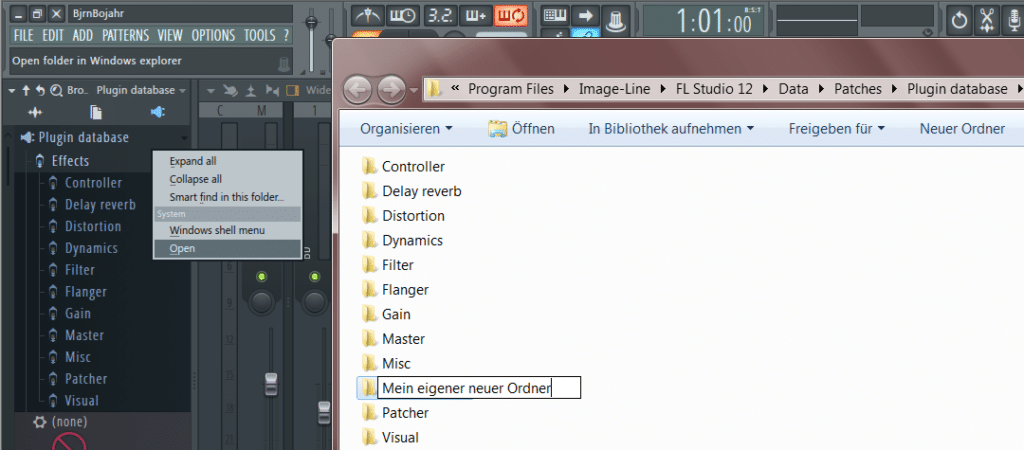Open the Wide mixer layout dropdown
The width and height of the screenshot is (1024, 450).
tap(318, 90)
